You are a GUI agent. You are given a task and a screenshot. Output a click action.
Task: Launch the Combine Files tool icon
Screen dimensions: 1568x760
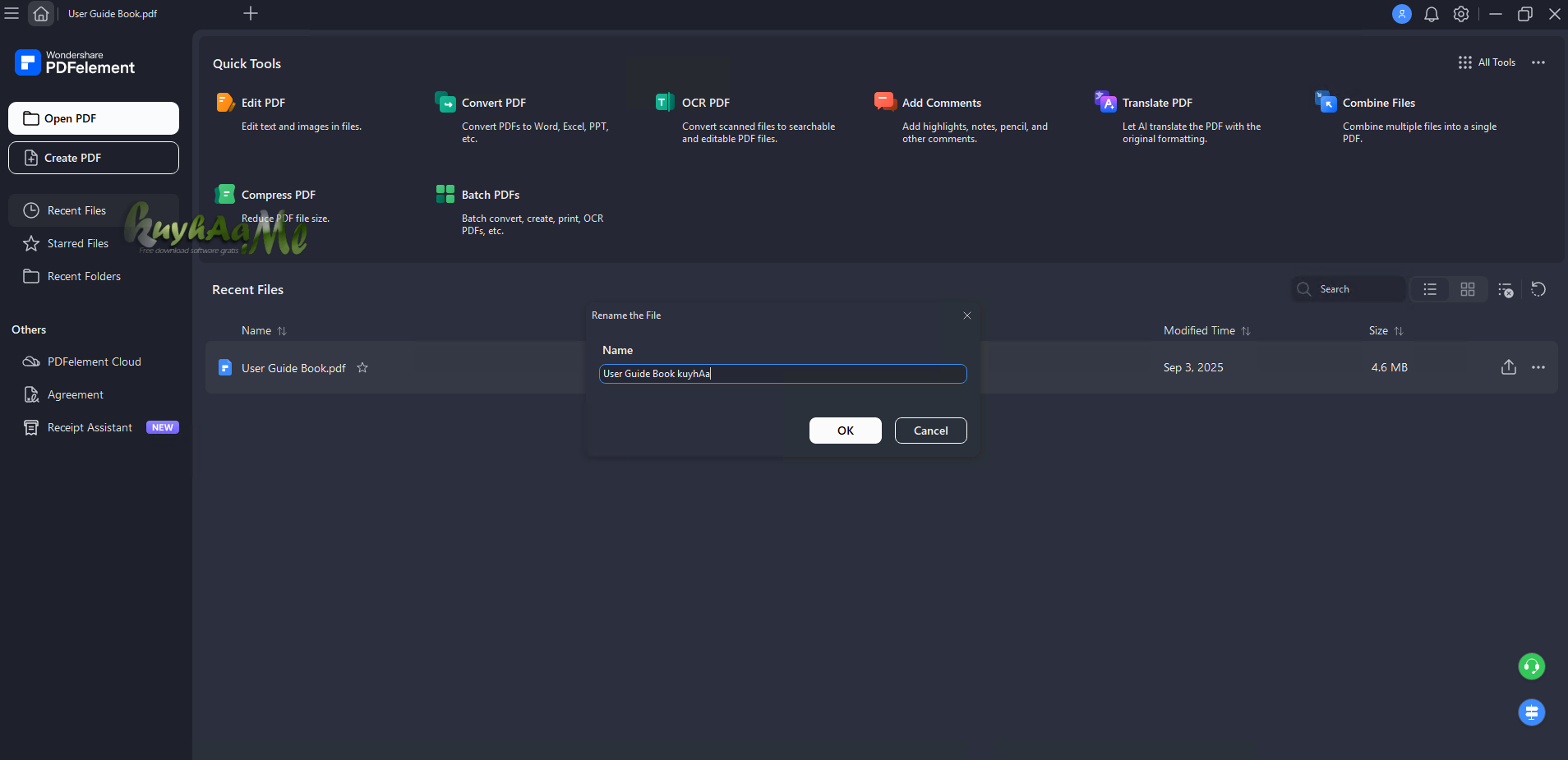[1326, 102]
